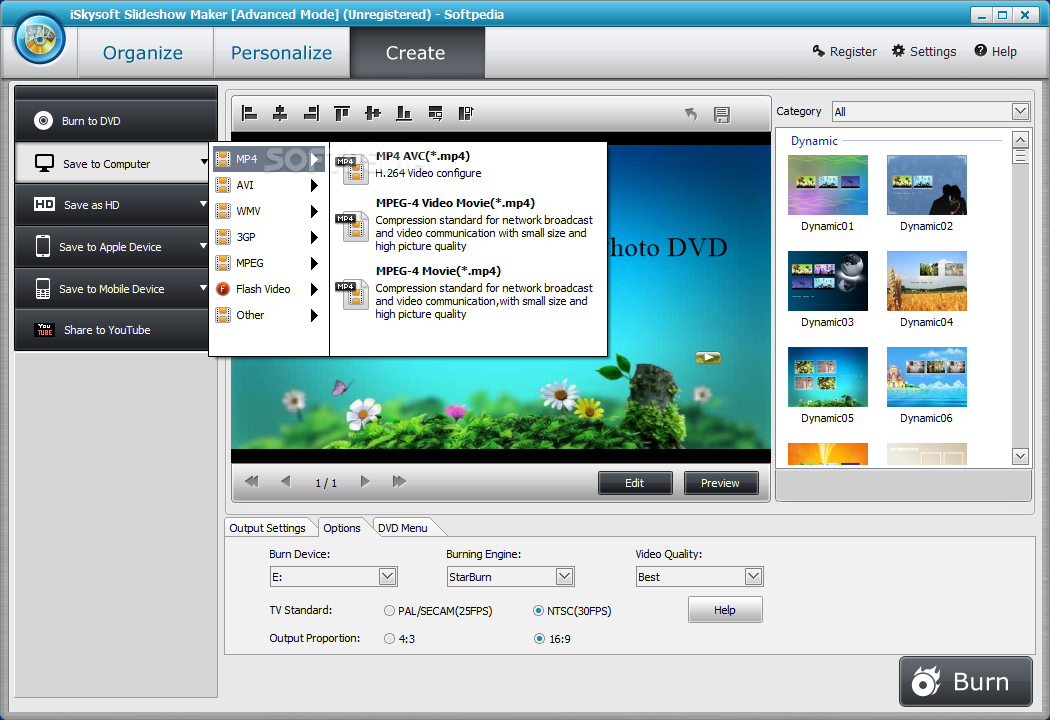Open the Register key icon
1050x720 pixels.
click(818, 51)
